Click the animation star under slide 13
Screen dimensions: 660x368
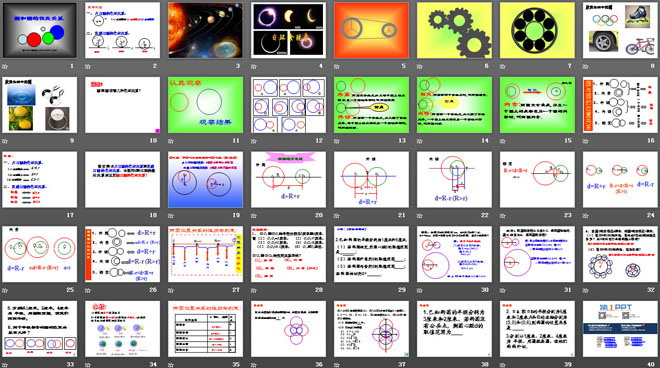(337, 141)
